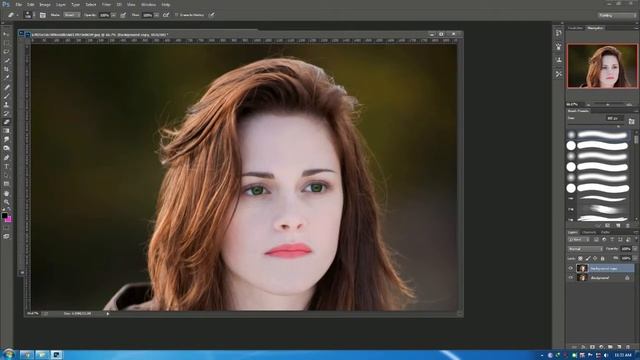Open the brush preset picker
Image resolution: width=640 pixels, height=360 pixels.
click(x=28, y=15)
